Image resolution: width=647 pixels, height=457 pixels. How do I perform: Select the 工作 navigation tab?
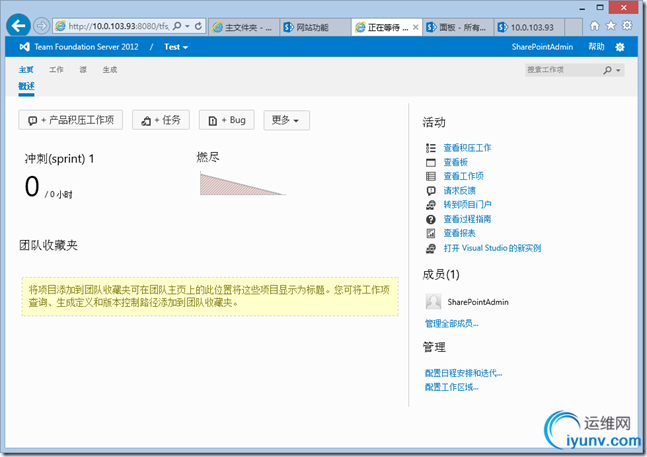coord(56,70)
